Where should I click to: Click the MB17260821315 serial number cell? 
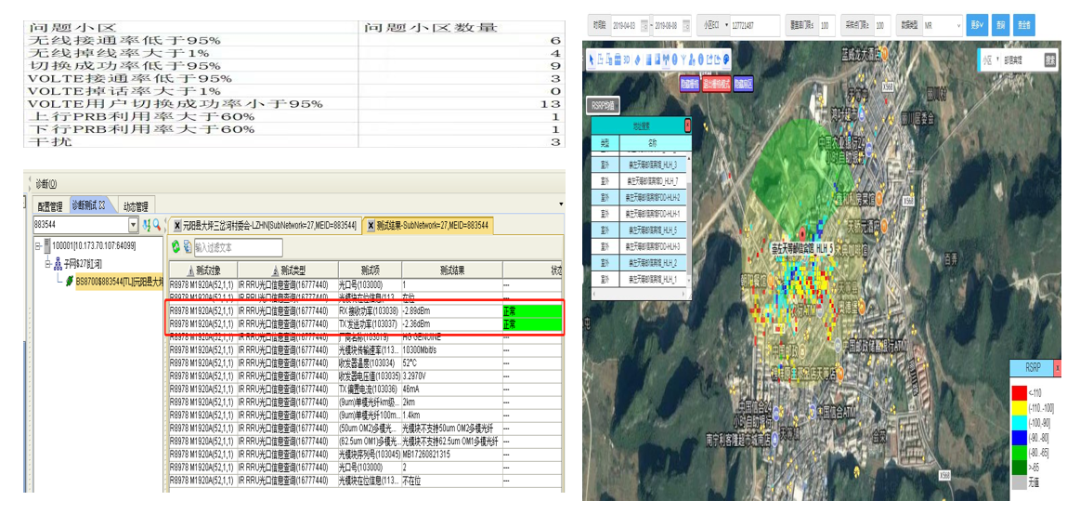coord(452,454)
